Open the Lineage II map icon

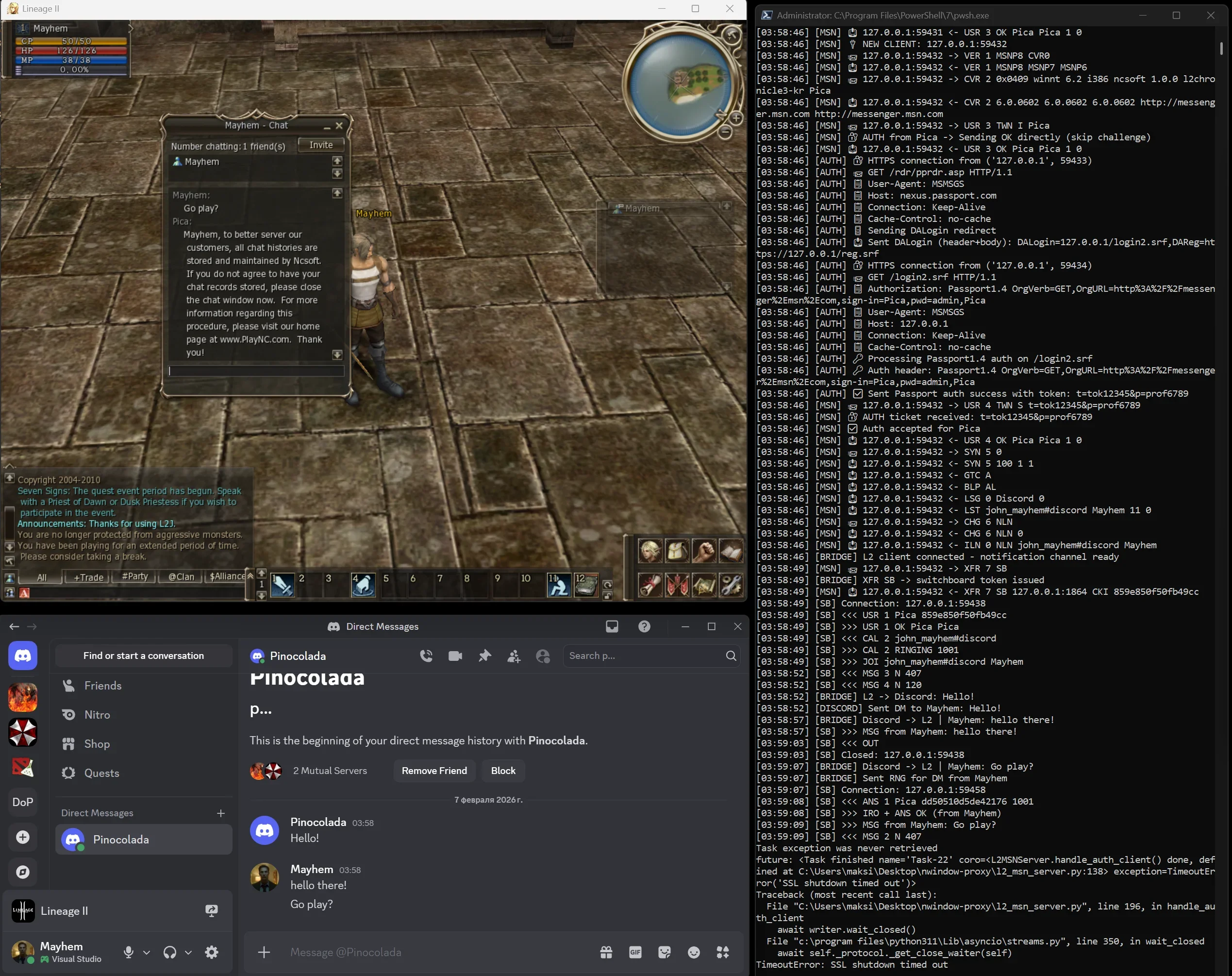(x=704, y=586)
